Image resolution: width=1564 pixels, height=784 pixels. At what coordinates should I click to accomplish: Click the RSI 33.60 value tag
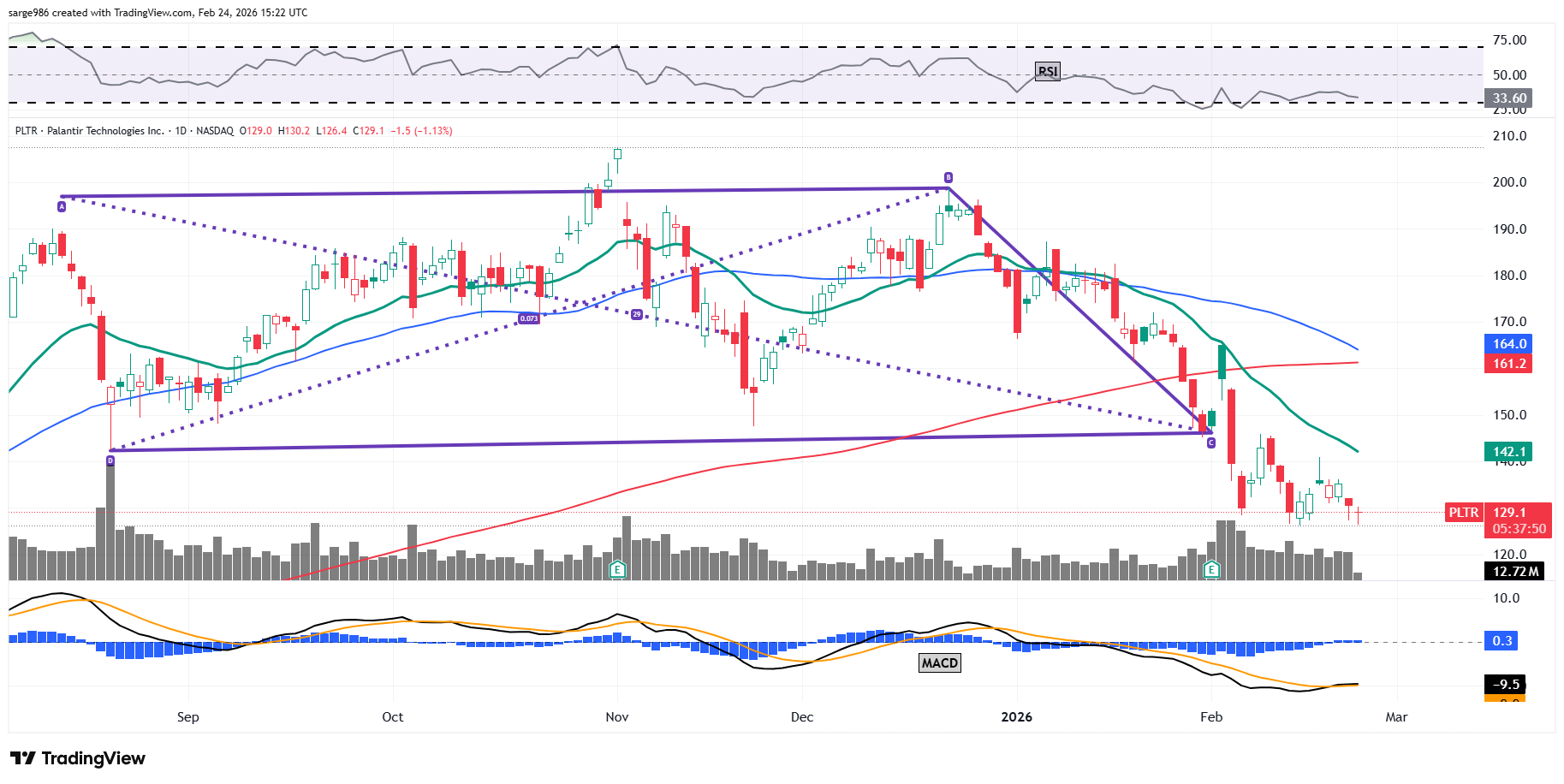1508,98
